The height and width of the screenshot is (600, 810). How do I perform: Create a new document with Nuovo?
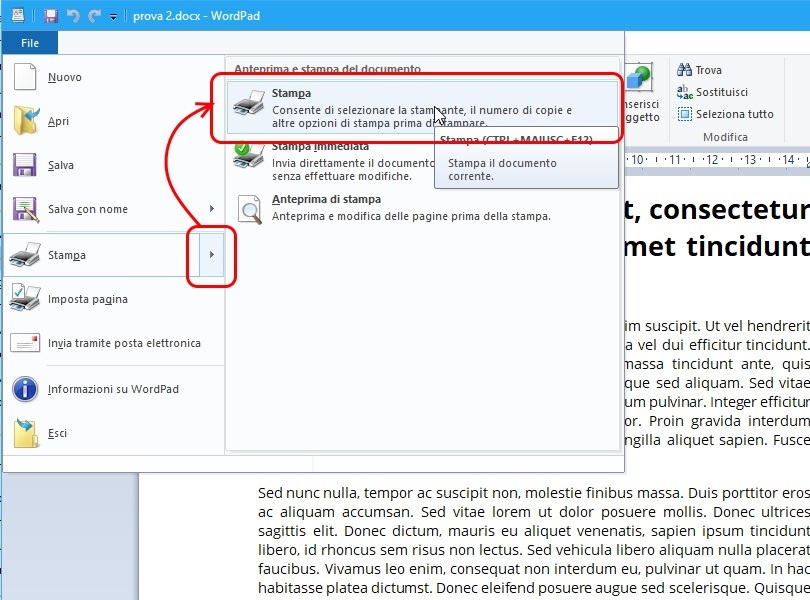click(x=114, y=77)
